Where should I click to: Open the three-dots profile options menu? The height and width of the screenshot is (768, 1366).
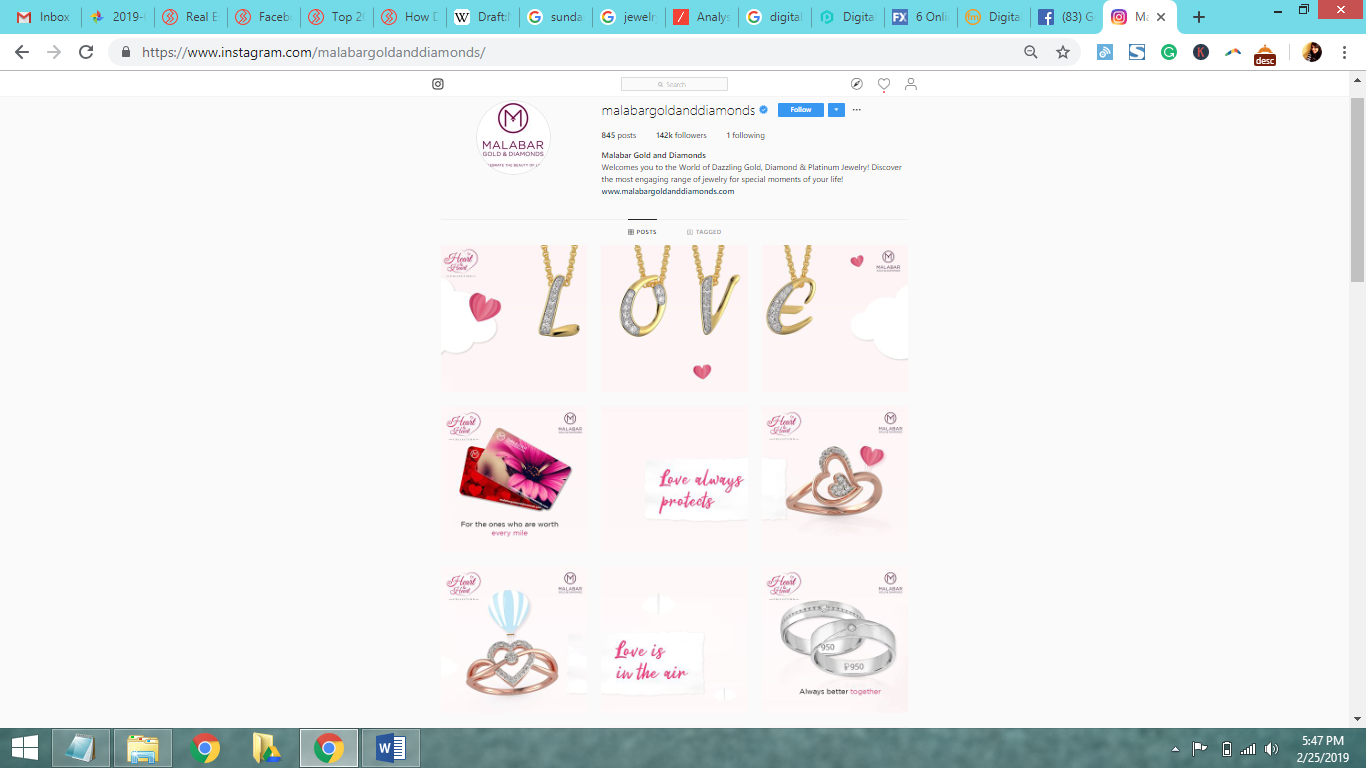(857, 110)
